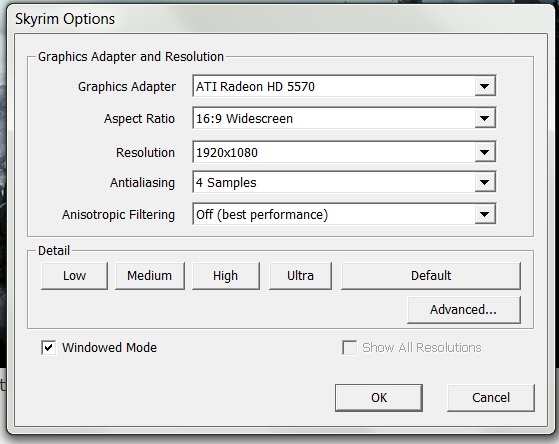Expand the Aspect Ratio dropdown arrow
Screen dimensions: 559x444
pyautogui.click(x=484, y=118)
